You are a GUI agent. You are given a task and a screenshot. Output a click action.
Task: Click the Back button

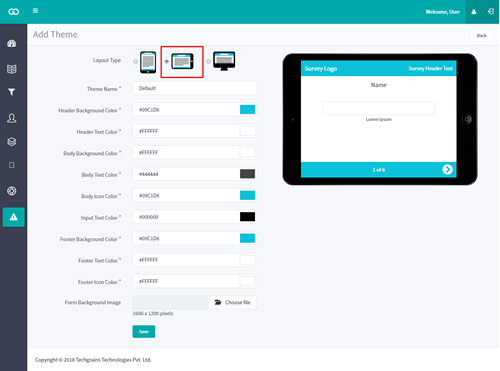(x=481, y=35)
